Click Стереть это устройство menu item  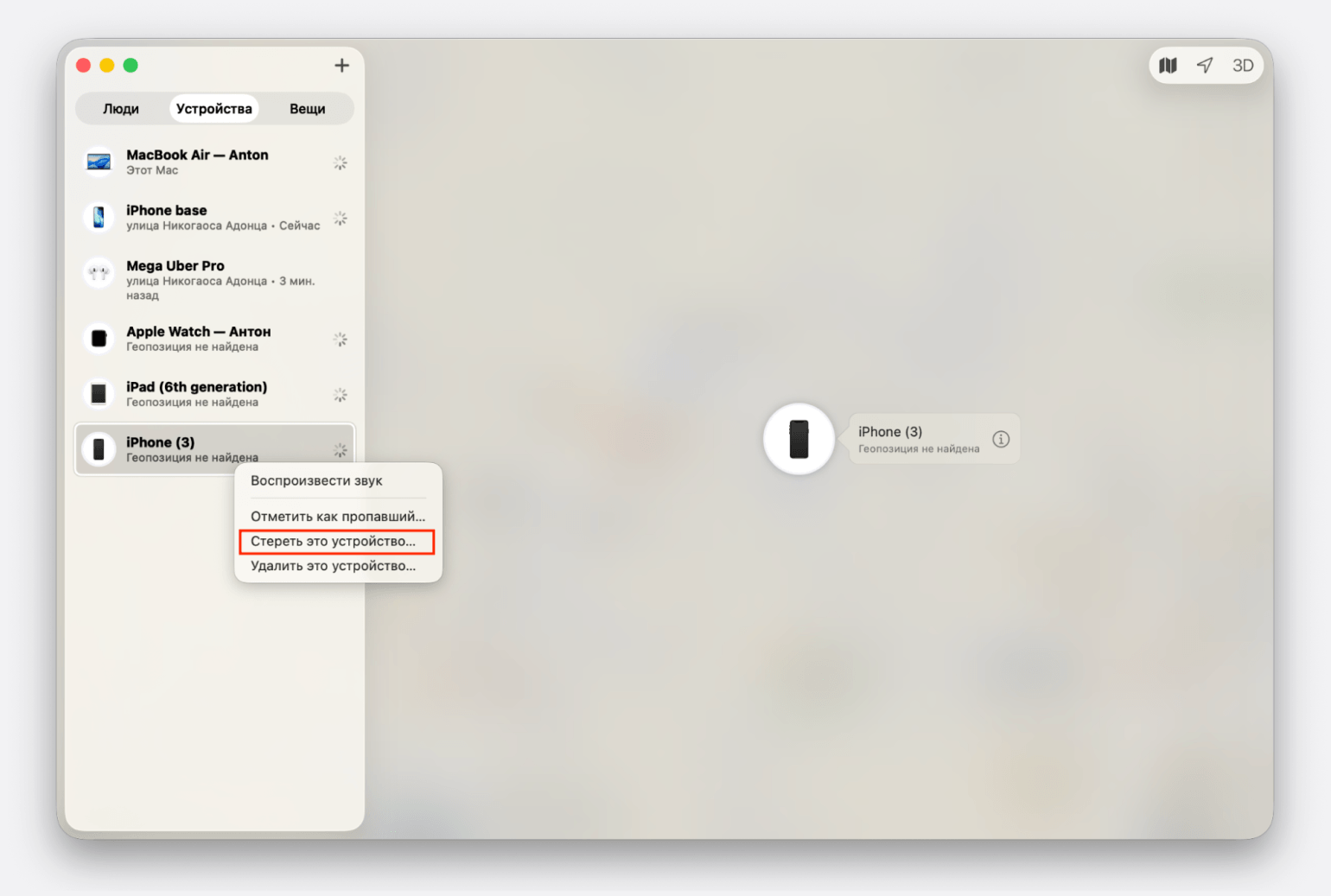(x=333, y=542)
